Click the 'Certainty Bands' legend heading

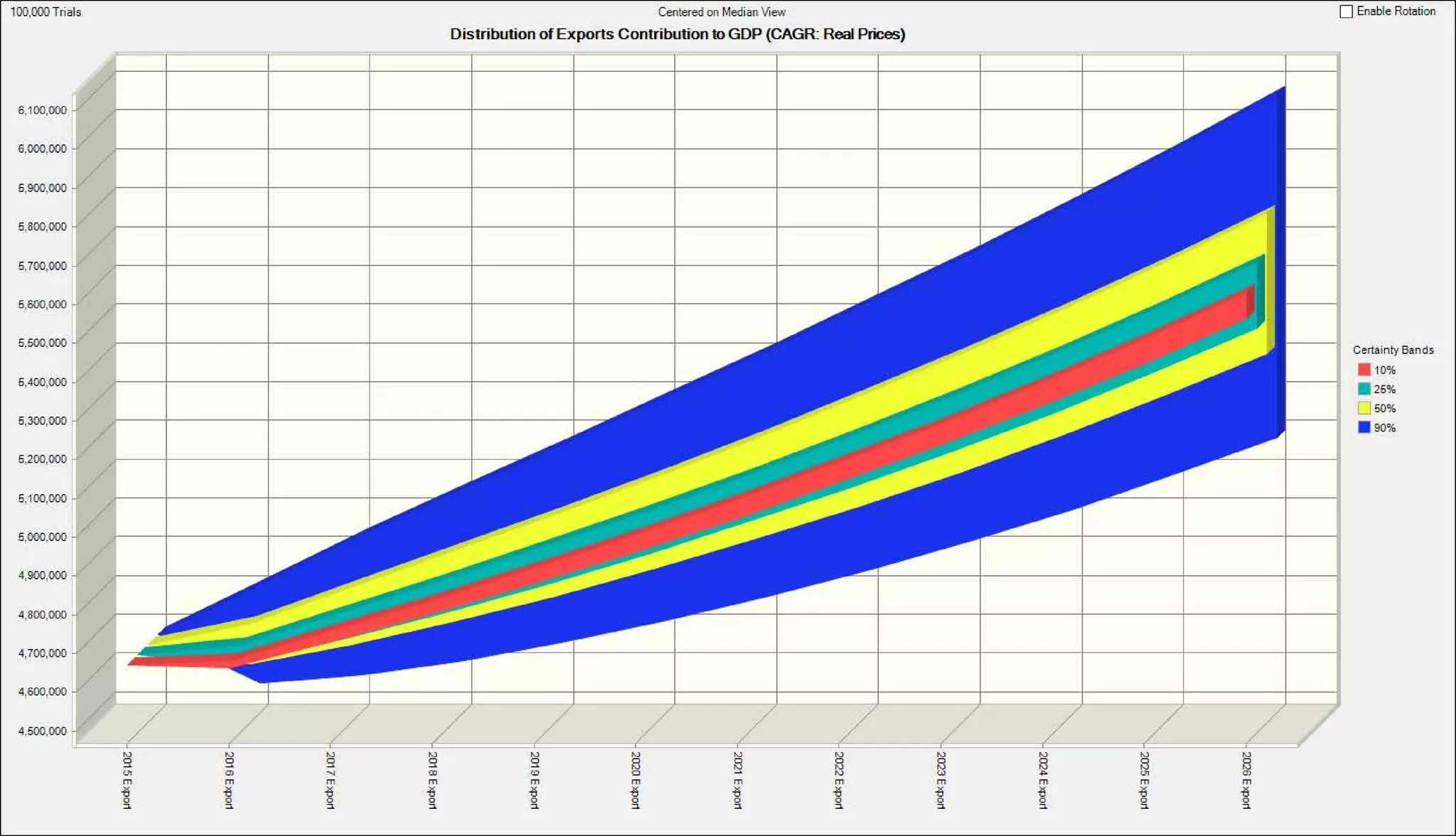tap(1393, 350)
